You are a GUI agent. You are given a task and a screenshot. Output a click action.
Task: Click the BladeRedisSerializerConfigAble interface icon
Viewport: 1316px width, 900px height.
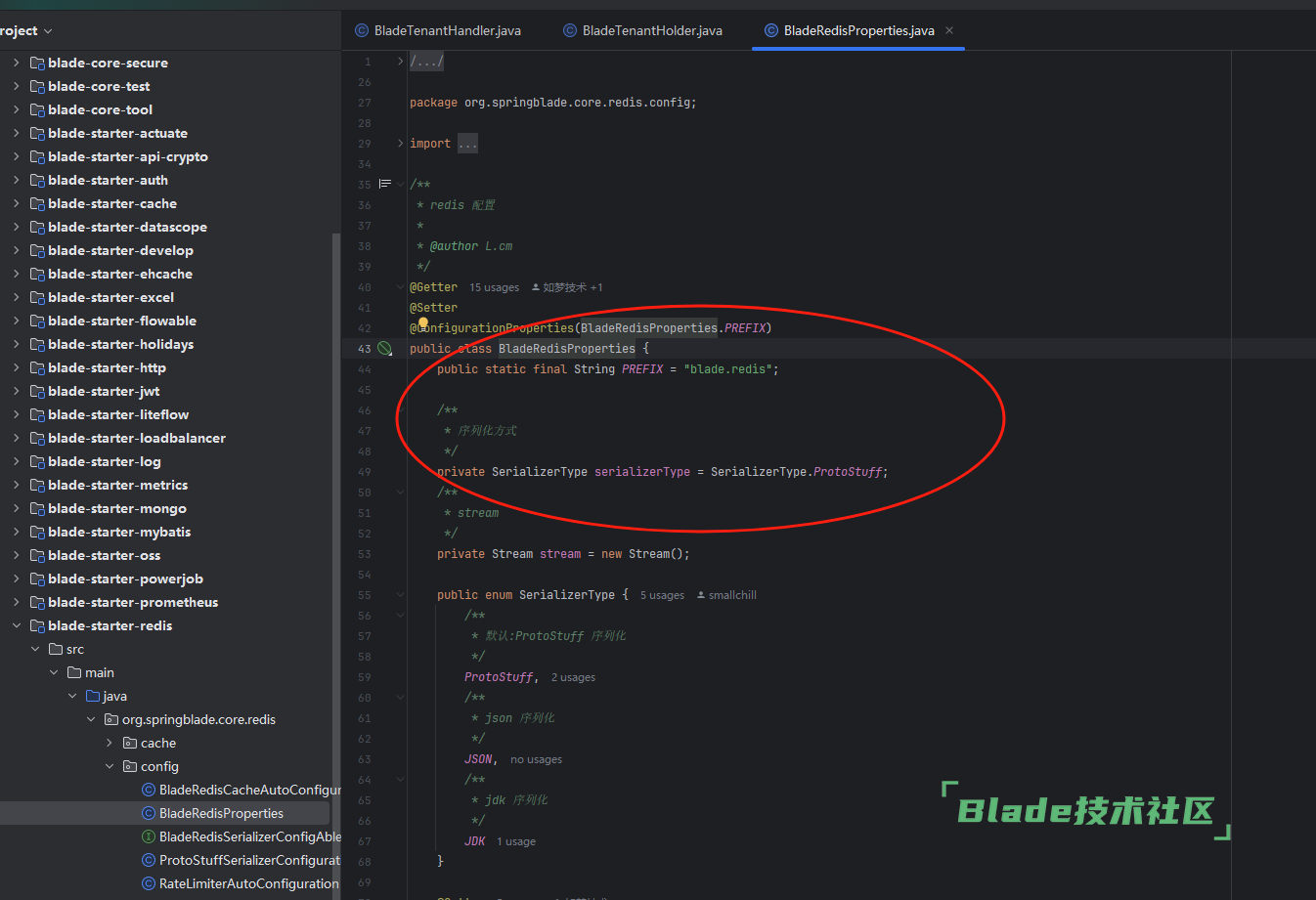pos(149,836)
